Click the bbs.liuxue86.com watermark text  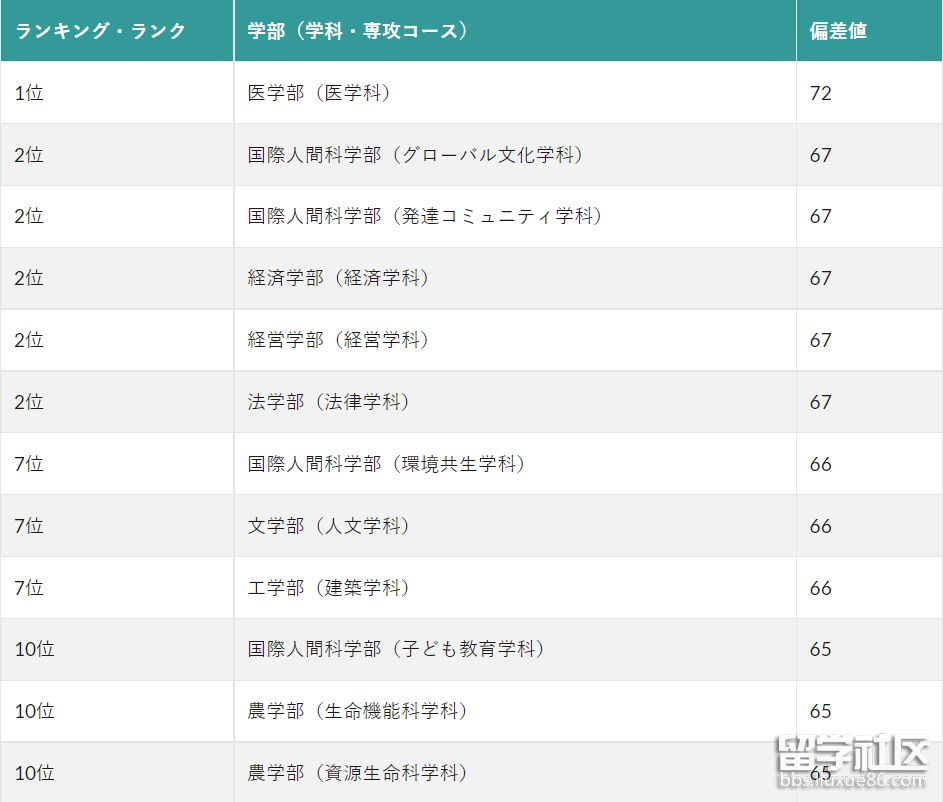851,781
